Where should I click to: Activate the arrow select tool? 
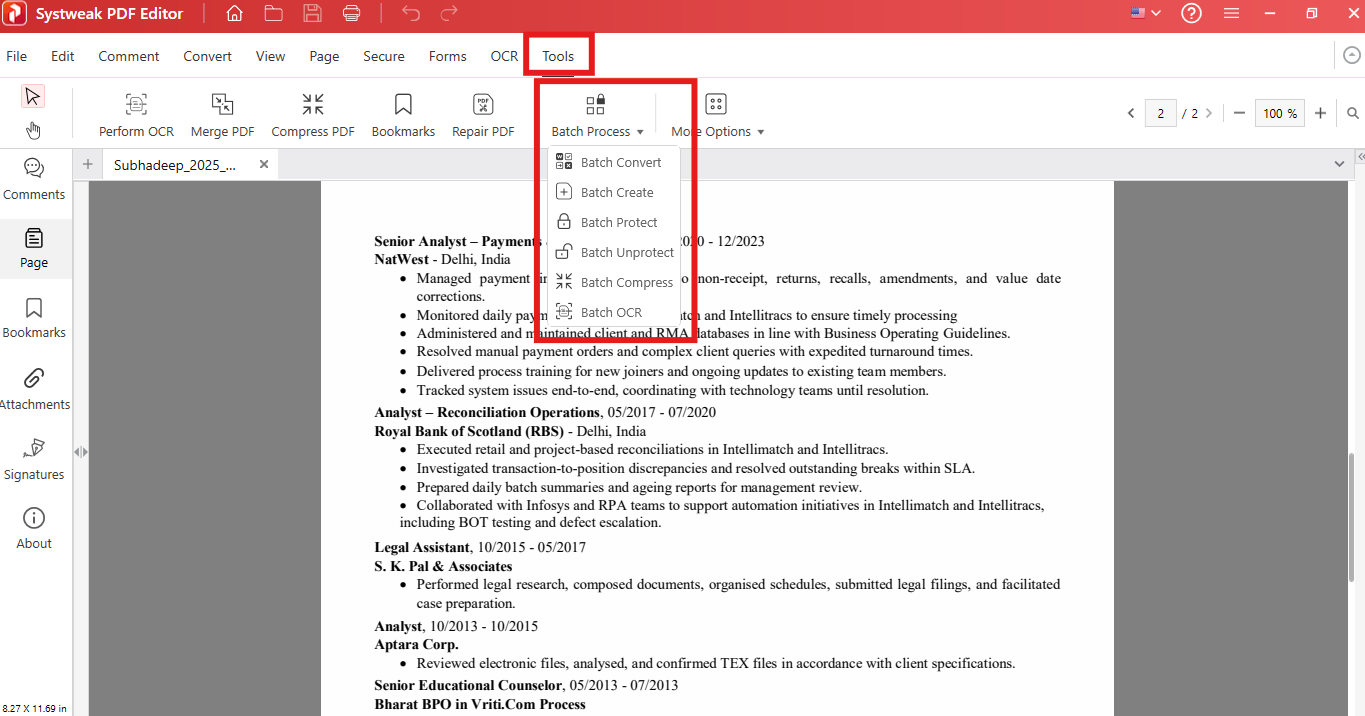click(33, 96)
